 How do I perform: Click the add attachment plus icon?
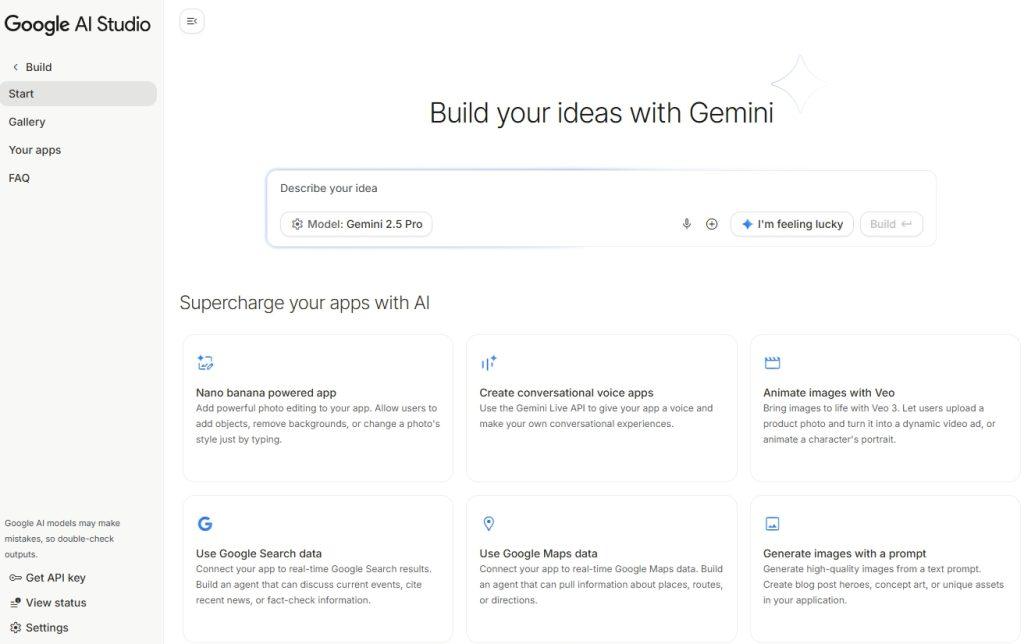(712, 224)
